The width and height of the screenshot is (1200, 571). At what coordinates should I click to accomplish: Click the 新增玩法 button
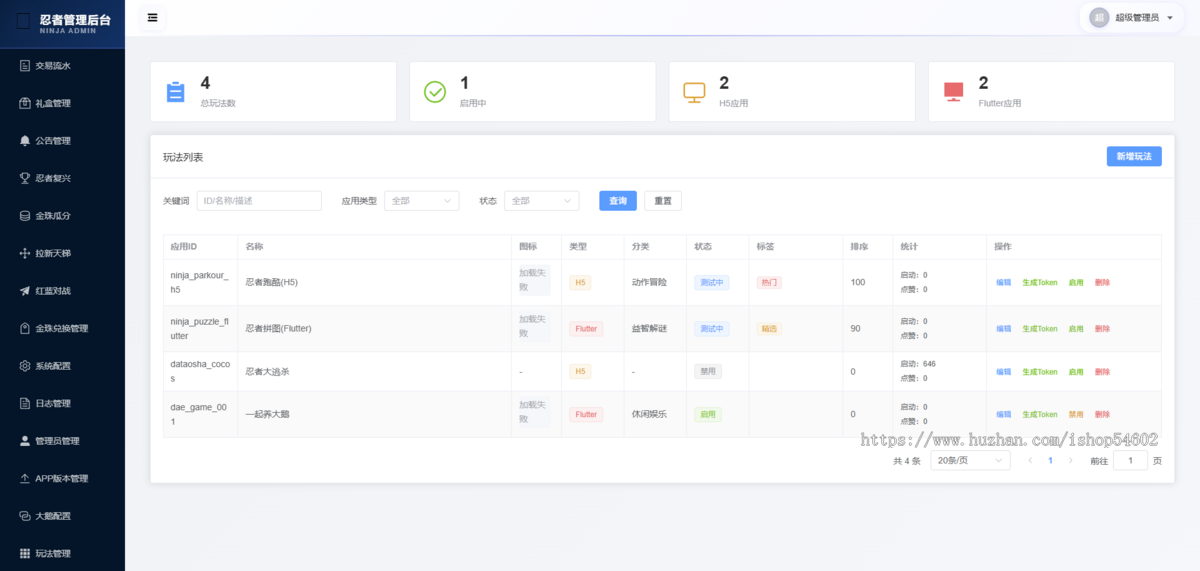pos(1134,156)
